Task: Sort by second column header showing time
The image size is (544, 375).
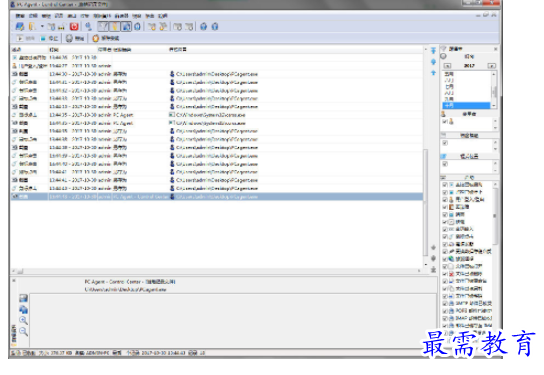Action: tap(73, 50)
